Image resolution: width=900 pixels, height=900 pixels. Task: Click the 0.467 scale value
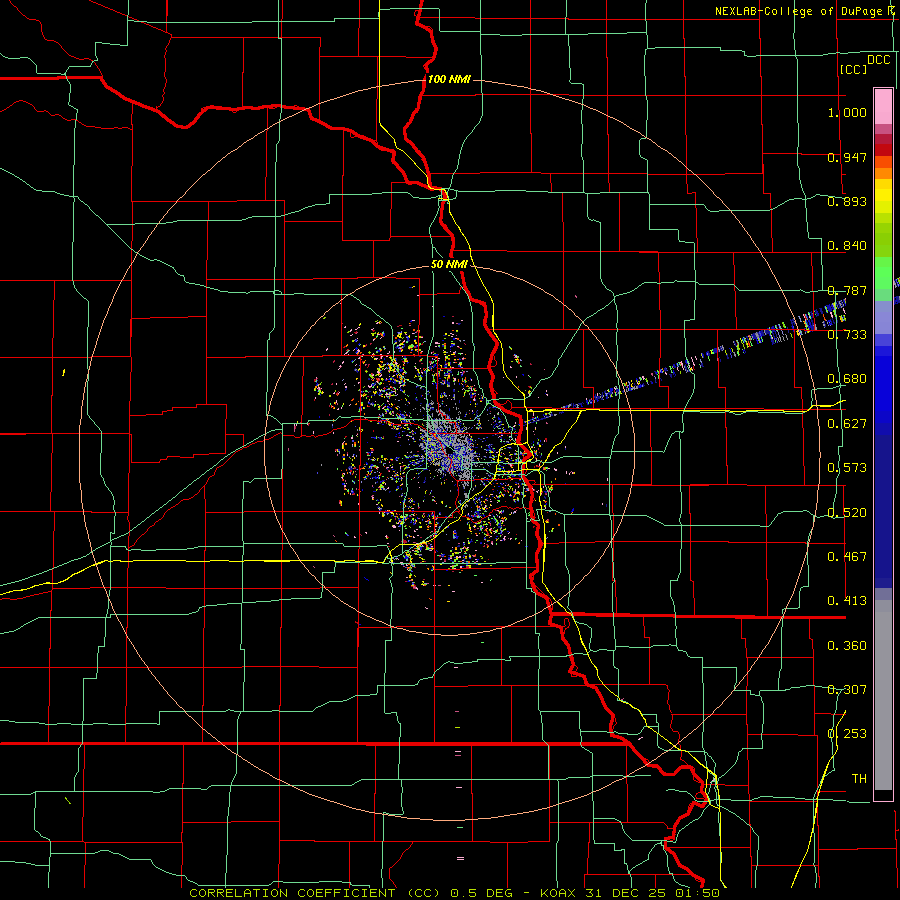(x=847, y=557)
